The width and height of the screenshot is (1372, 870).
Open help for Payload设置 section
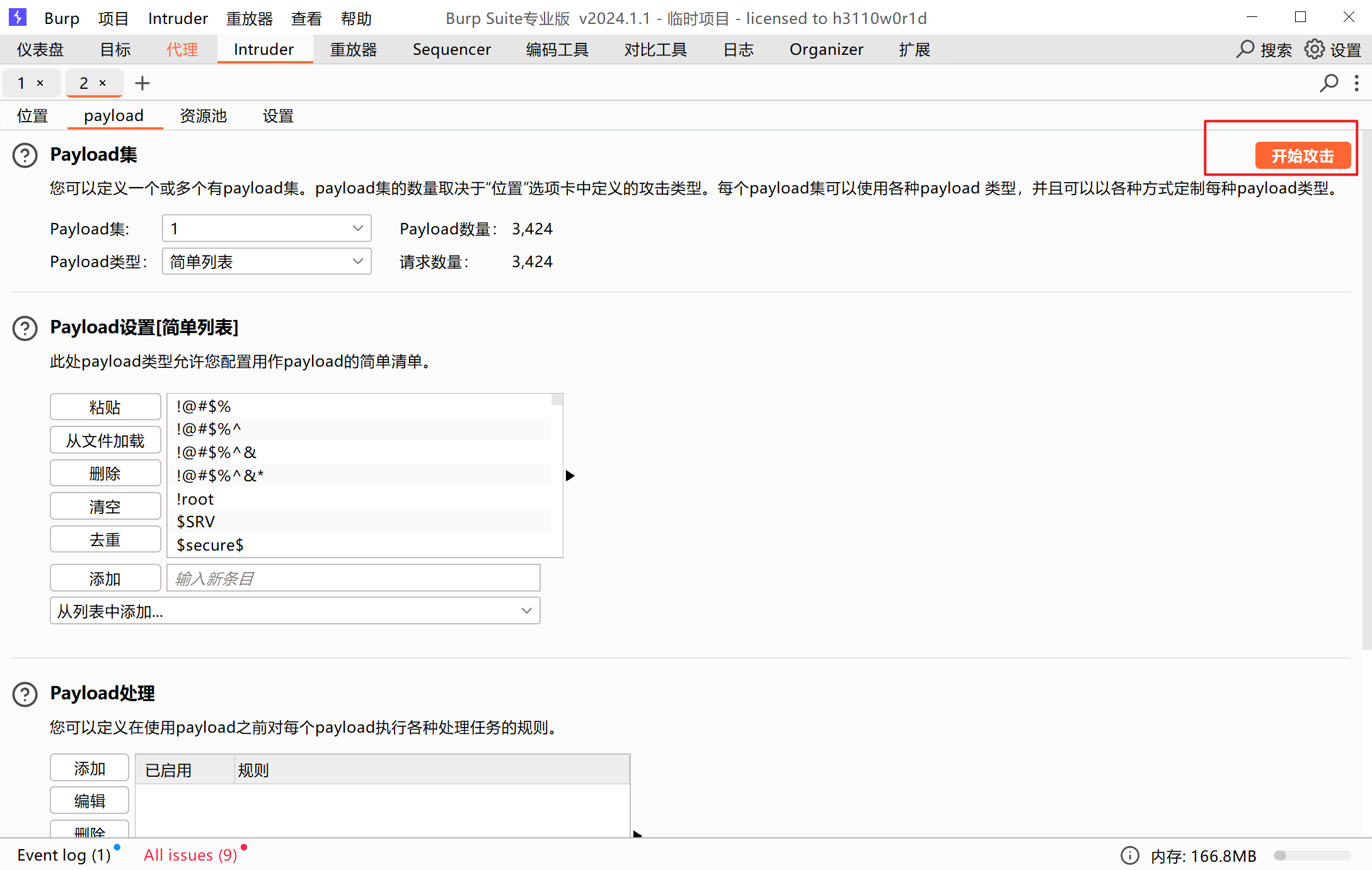click(25, 328)
